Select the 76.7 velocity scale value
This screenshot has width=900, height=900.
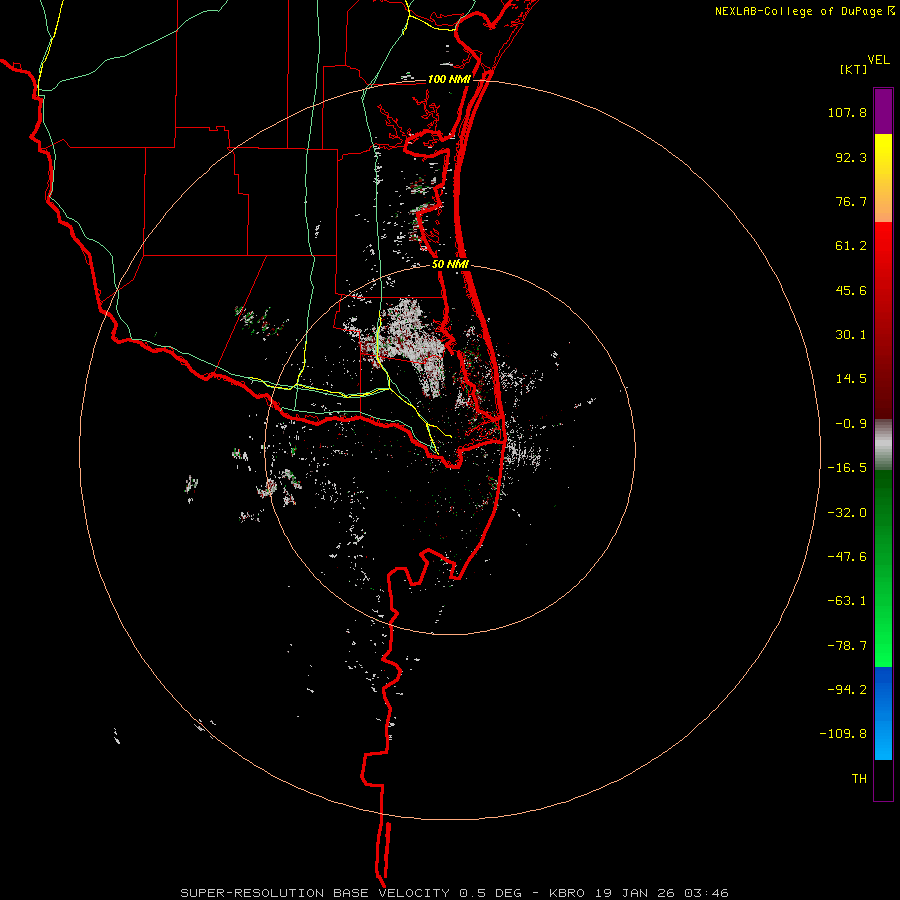851,201
